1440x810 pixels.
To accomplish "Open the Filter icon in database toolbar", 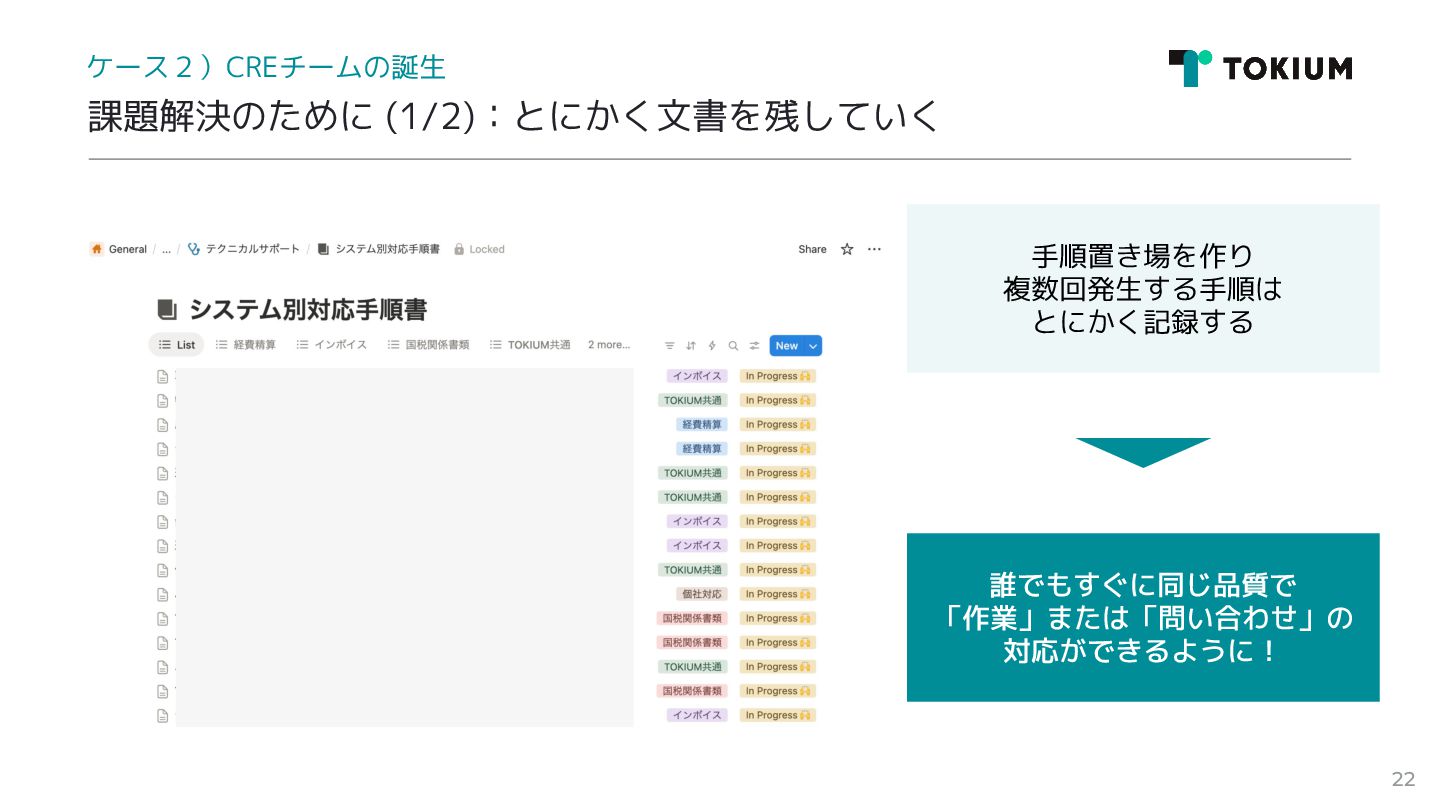I will (x=670, y=346).
